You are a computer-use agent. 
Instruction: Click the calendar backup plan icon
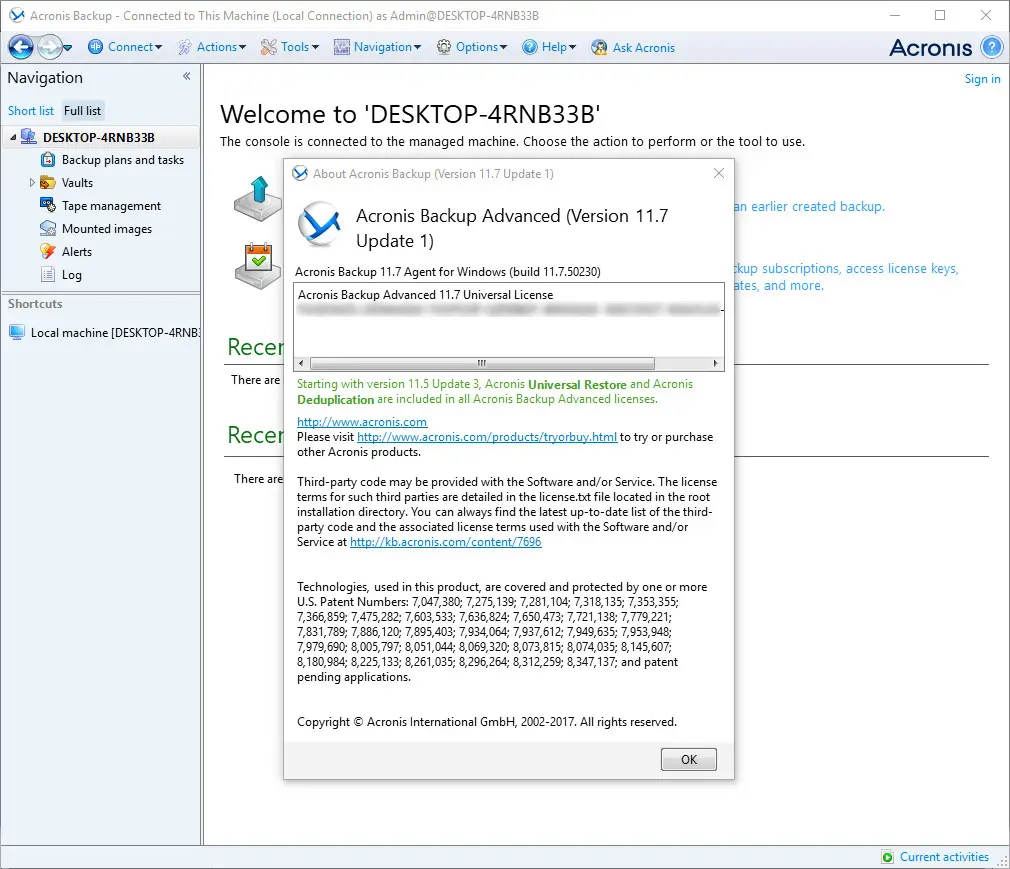258,266
